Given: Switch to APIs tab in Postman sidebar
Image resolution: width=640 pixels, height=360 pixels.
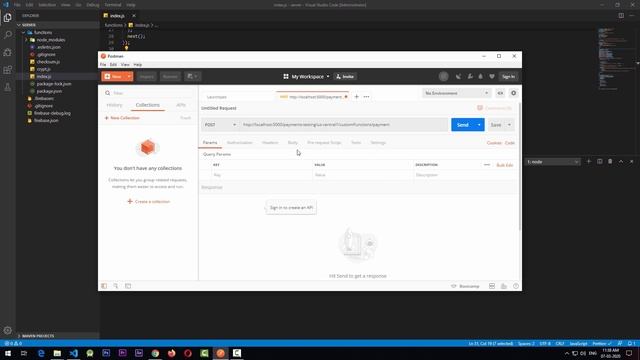Looking at the screenshot, I should click(x=181, y=105).
